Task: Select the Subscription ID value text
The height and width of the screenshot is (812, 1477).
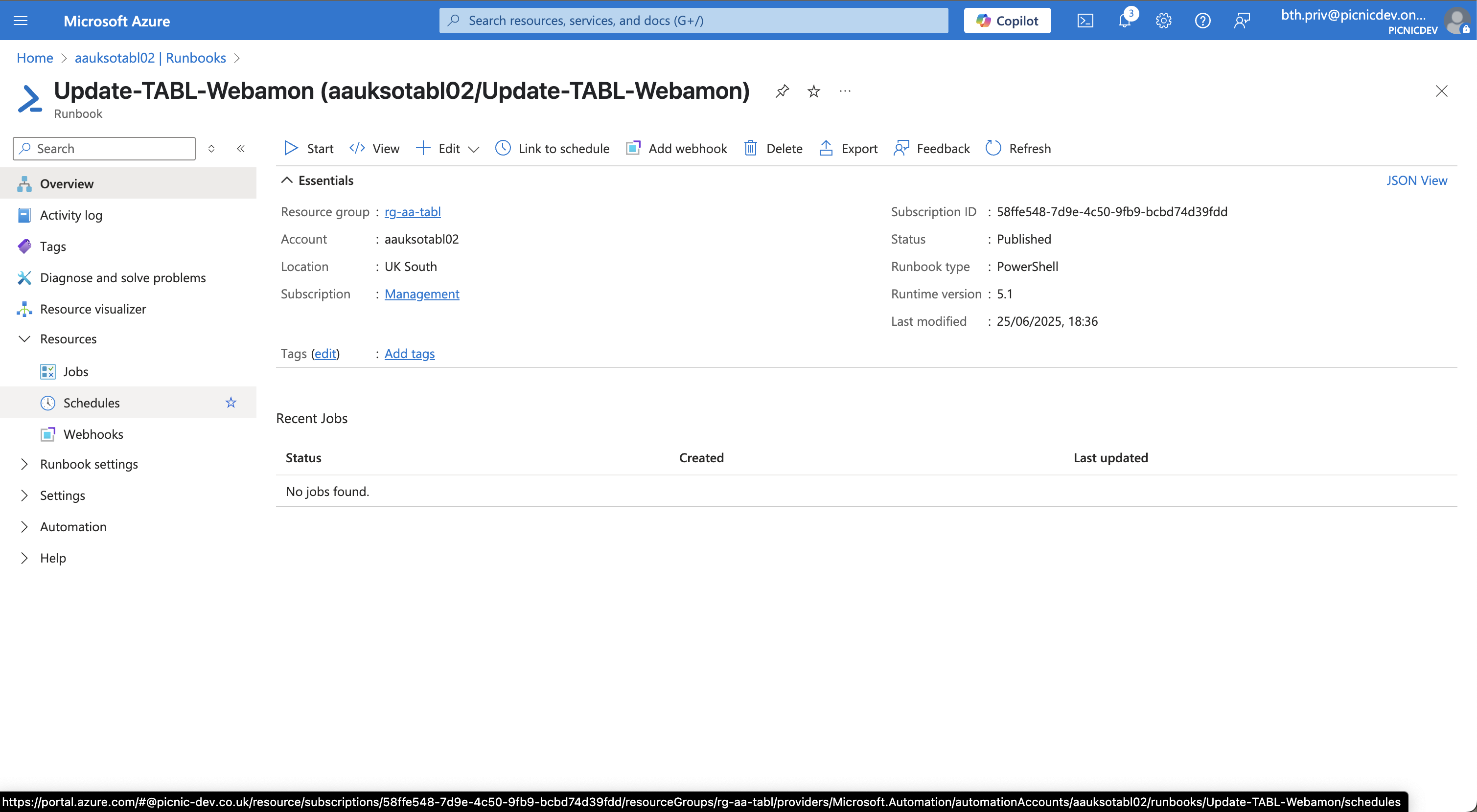Action: click(x=1112, y=212)
